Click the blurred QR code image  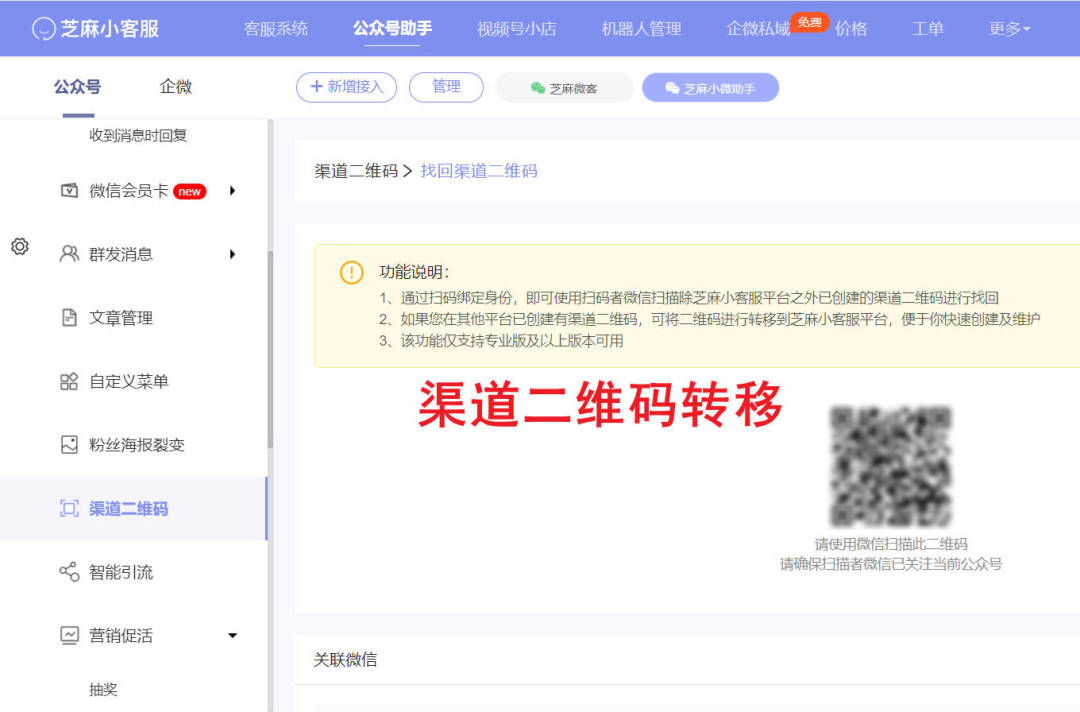click(890, 466)
